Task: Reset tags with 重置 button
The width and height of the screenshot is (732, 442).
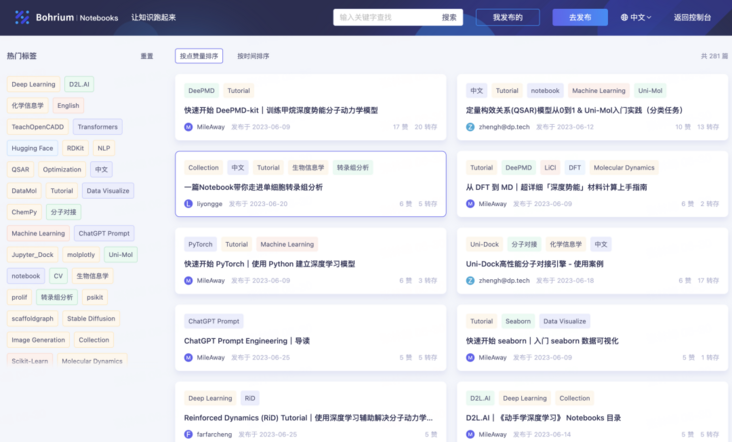Action: (147, 56)
